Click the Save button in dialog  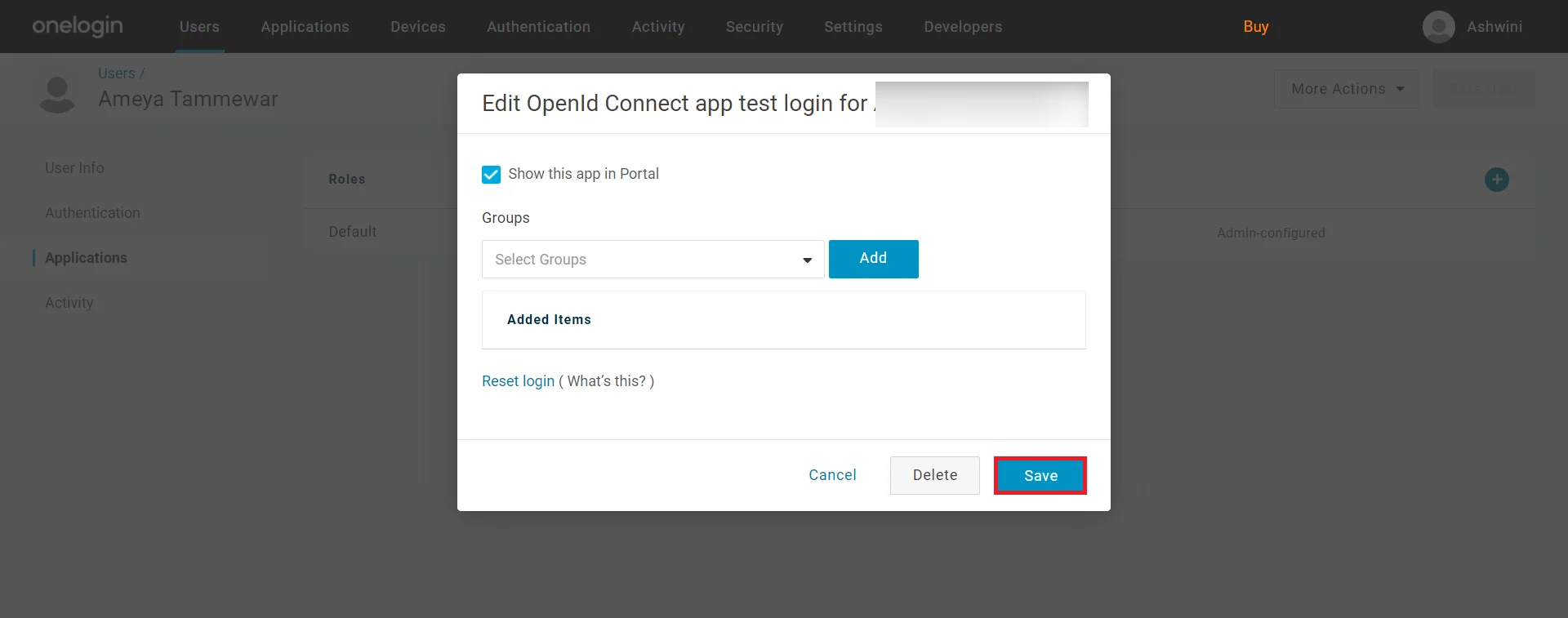point(1040,476)
